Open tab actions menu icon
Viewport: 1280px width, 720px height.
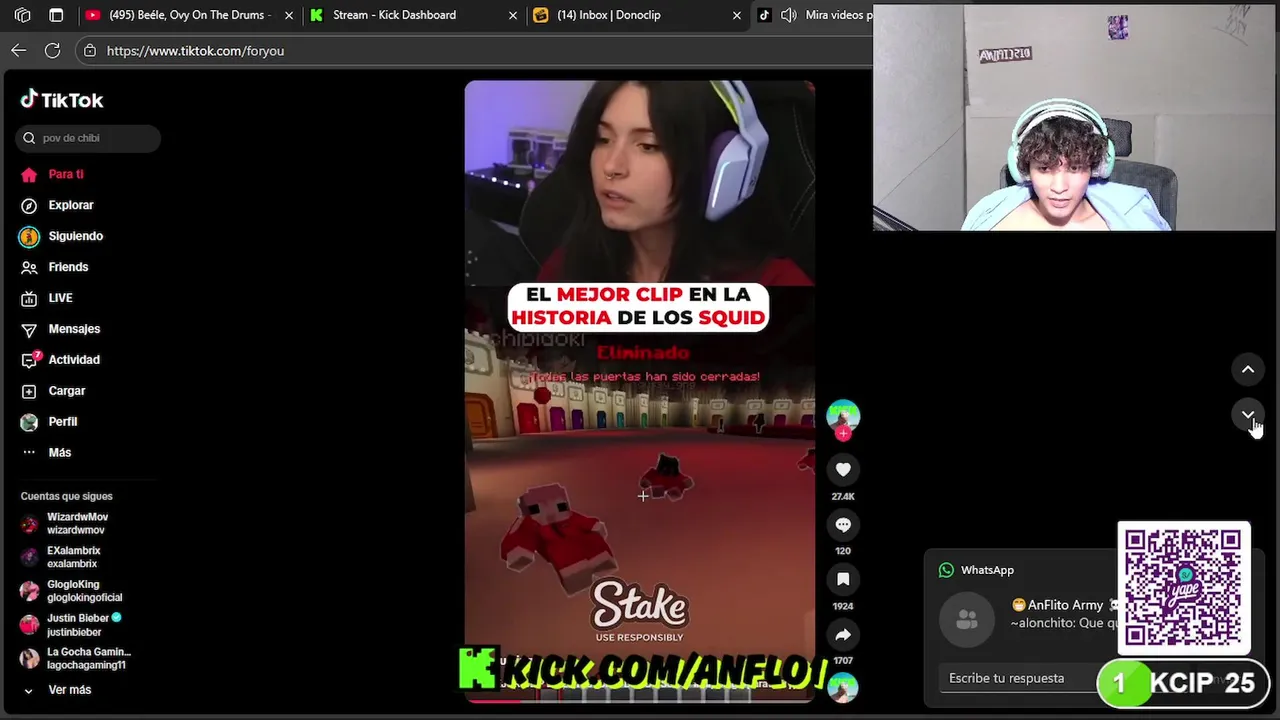(x=56, y=15)
